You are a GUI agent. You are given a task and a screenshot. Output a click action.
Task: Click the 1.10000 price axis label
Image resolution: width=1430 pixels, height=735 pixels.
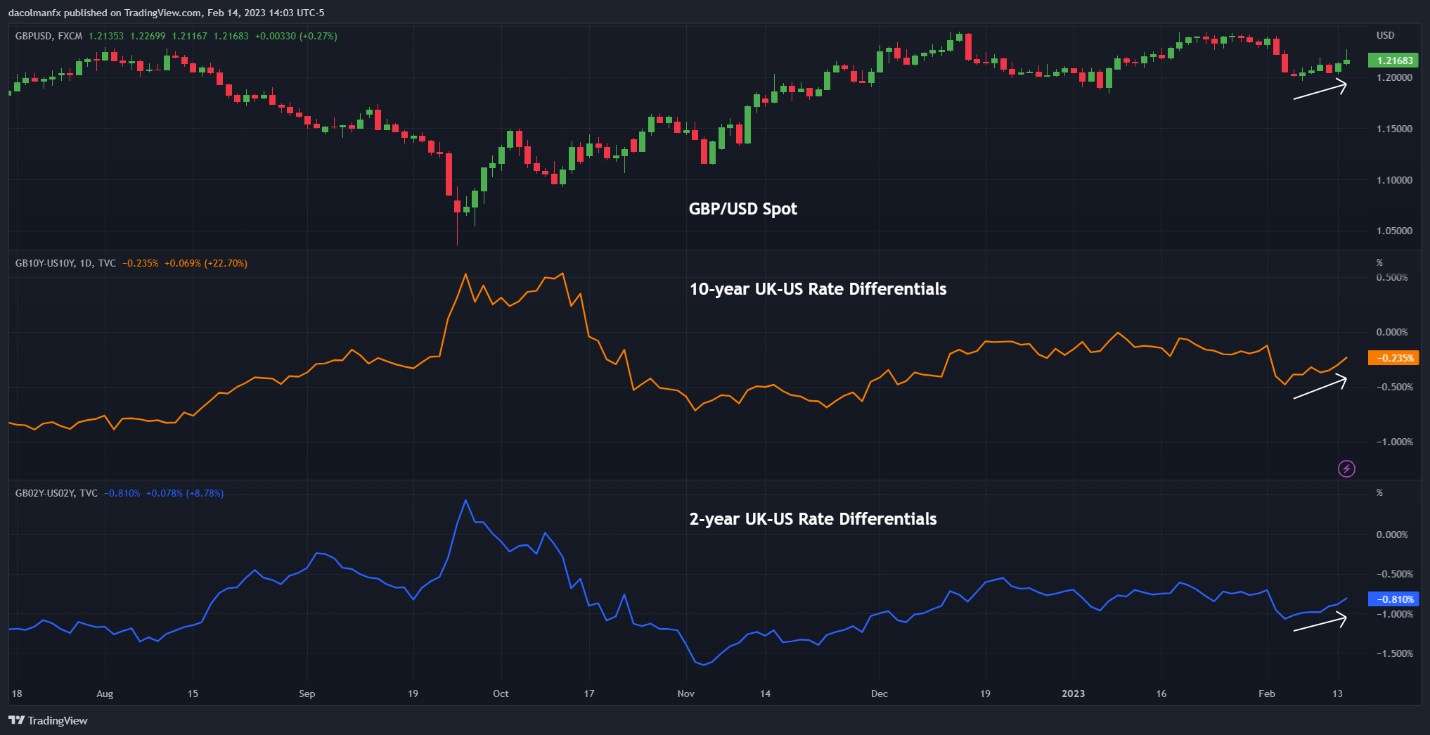(x=1393, y=180)
